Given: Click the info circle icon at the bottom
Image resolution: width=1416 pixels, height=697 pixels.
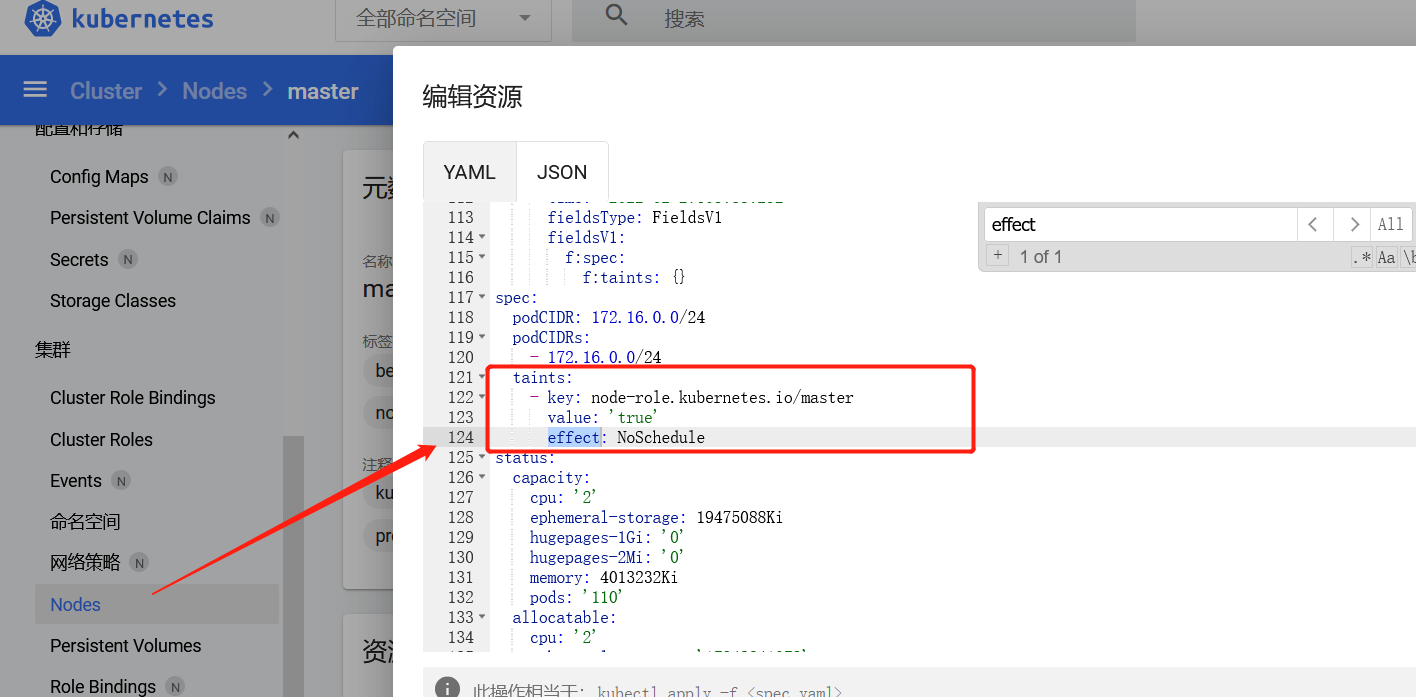Looking at the screenshot, I should click(447, 687).
